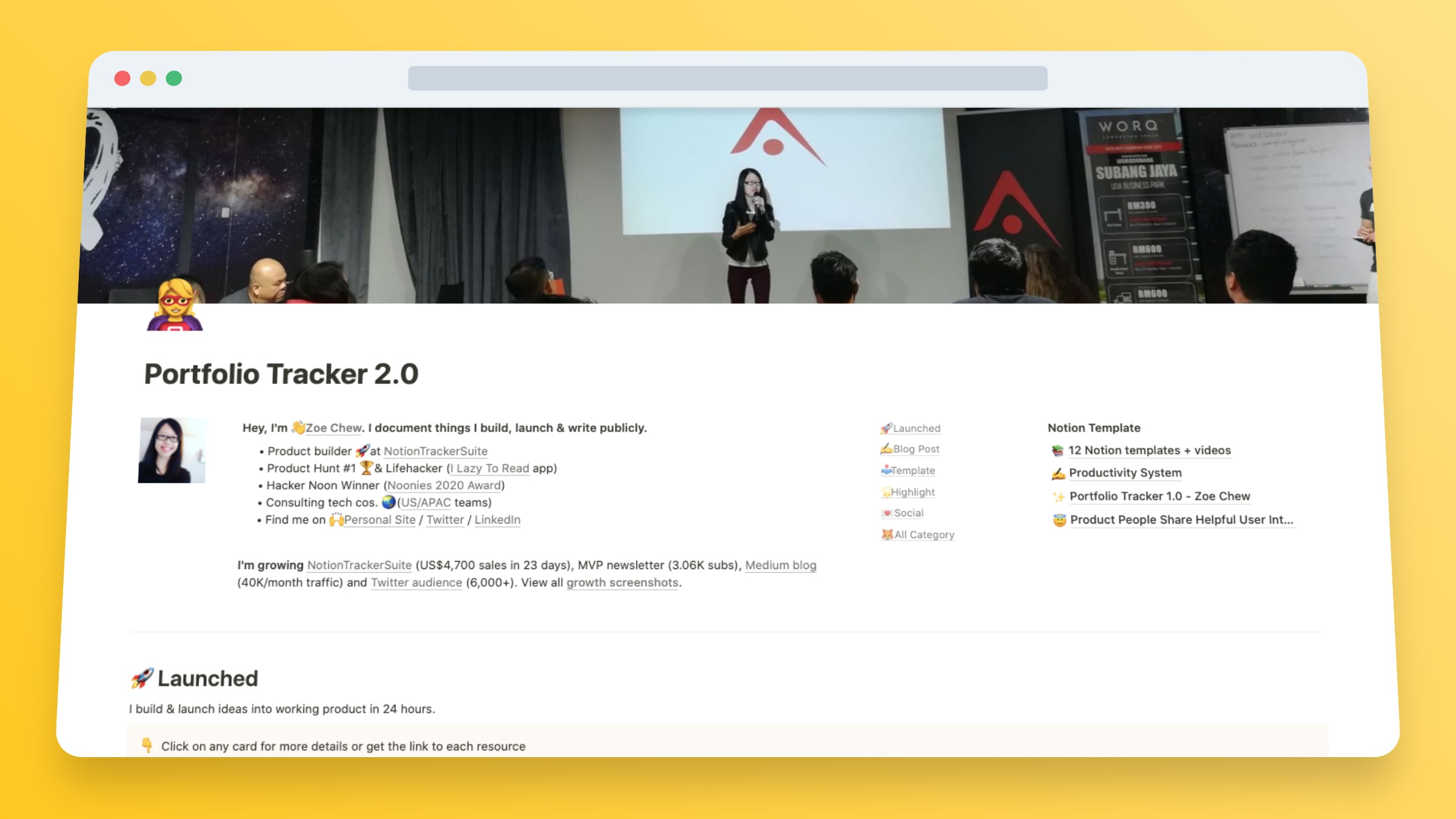Open the LinkedIn link
The width and height of the screenshot is (1456, 819).
click(x=497, y=520)
